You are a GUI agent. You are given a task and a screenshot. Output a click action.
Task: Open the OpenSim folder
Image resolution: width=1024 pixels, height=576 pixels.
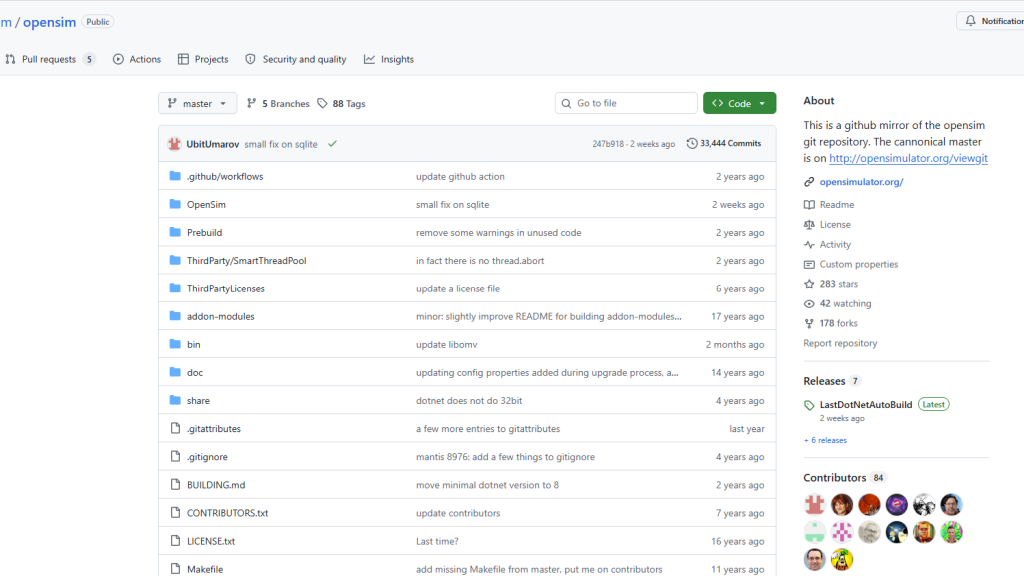[206, 204]
